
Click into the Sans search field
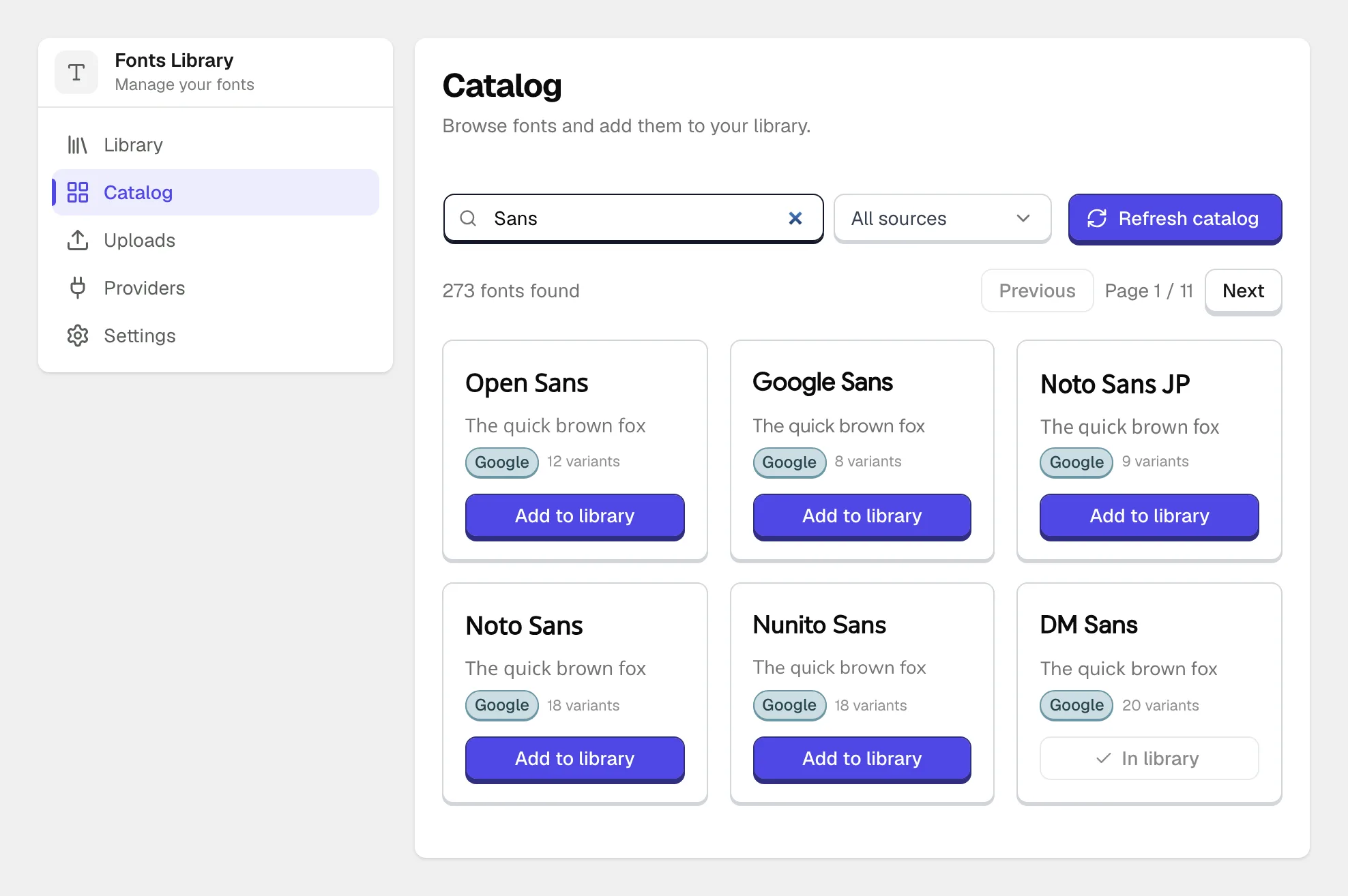(633, 218)
